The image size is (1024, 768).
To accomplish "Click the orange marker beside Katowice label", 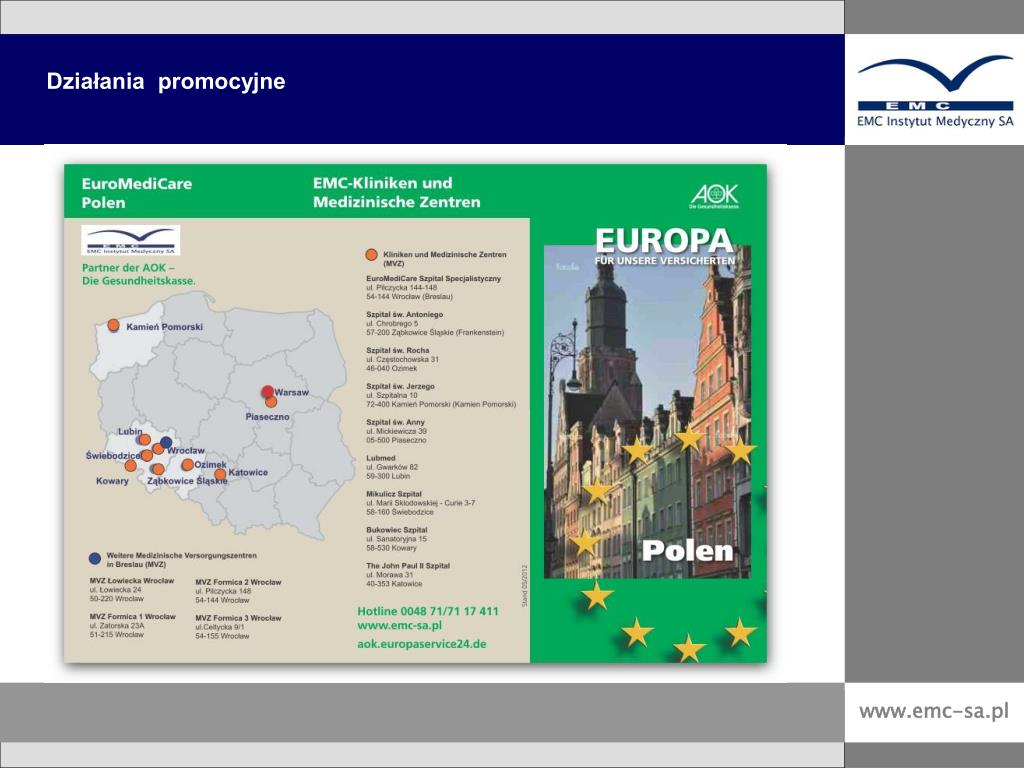I will click(x=220, y=473).
